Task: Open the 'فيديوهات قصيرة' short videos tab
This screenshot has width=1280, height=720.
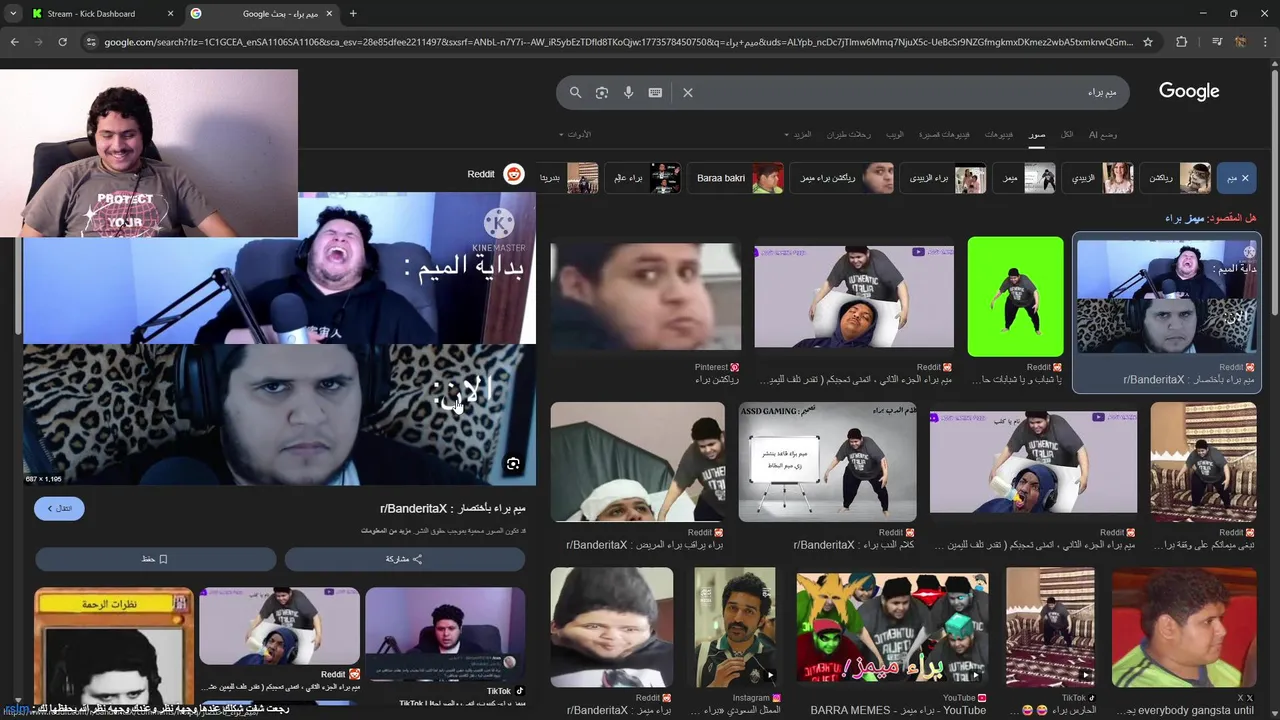Action: tap(944, 134)
